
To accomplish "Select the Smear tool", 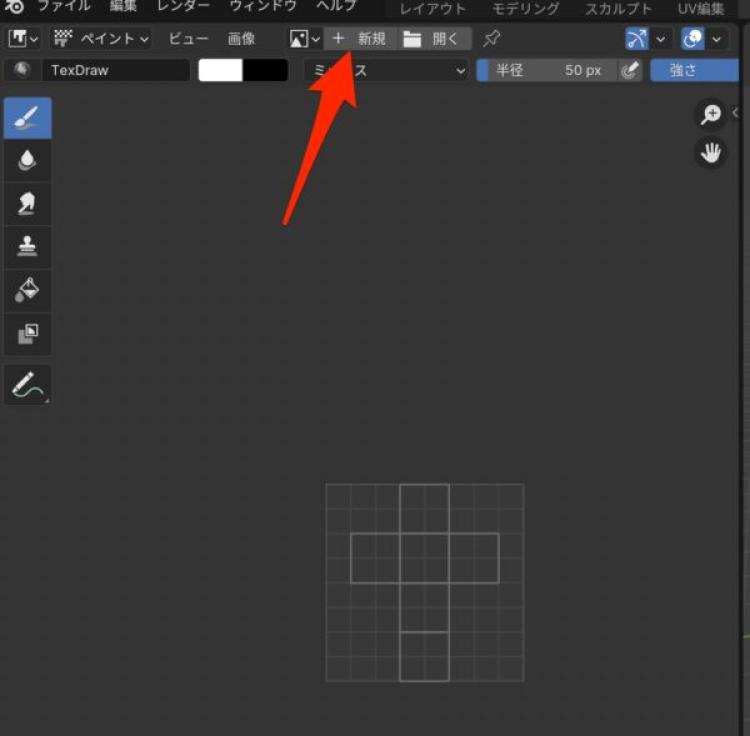I will [x=27, y=204].
